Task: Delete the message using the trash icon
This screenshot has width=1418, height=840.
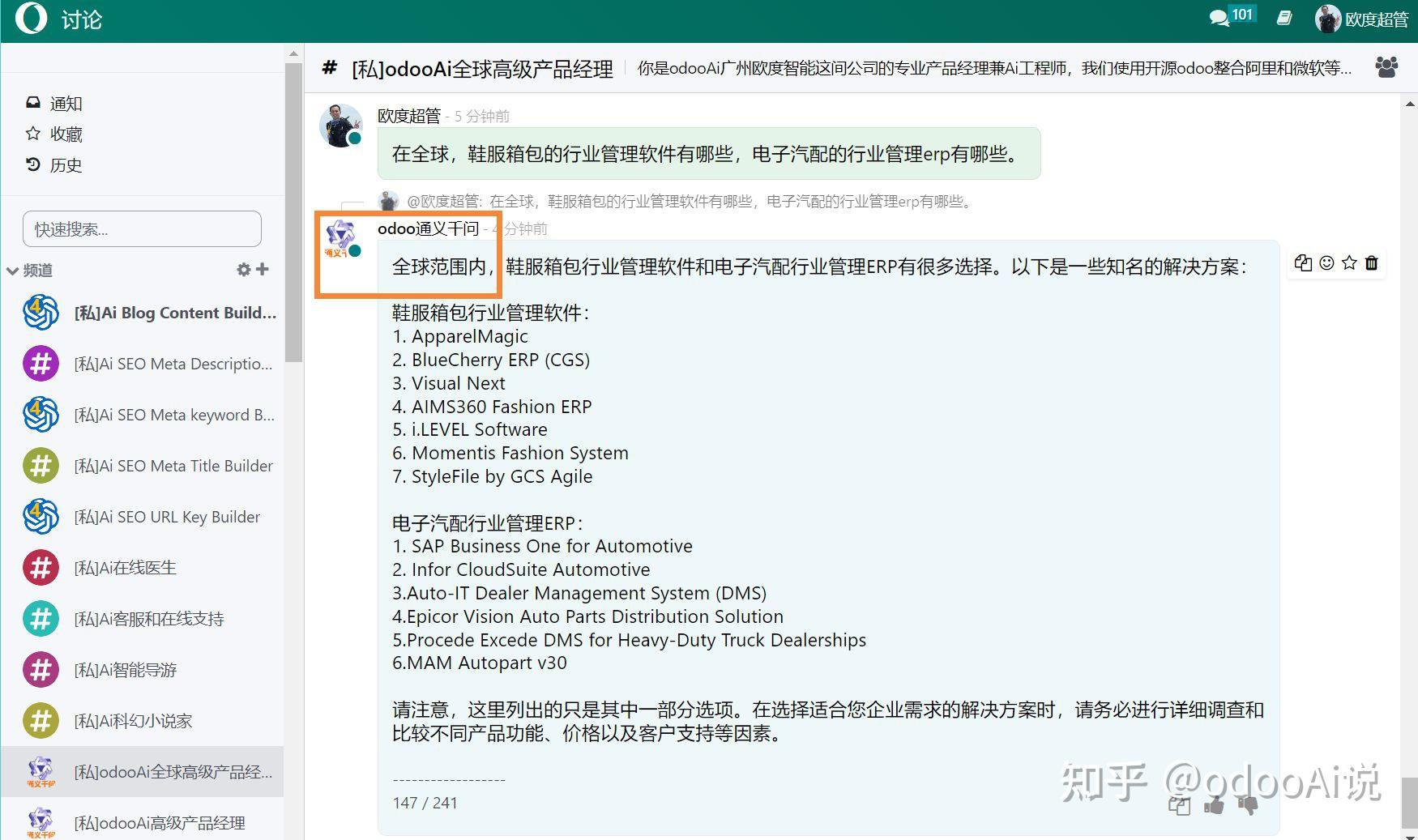Action: (1371, 263)
